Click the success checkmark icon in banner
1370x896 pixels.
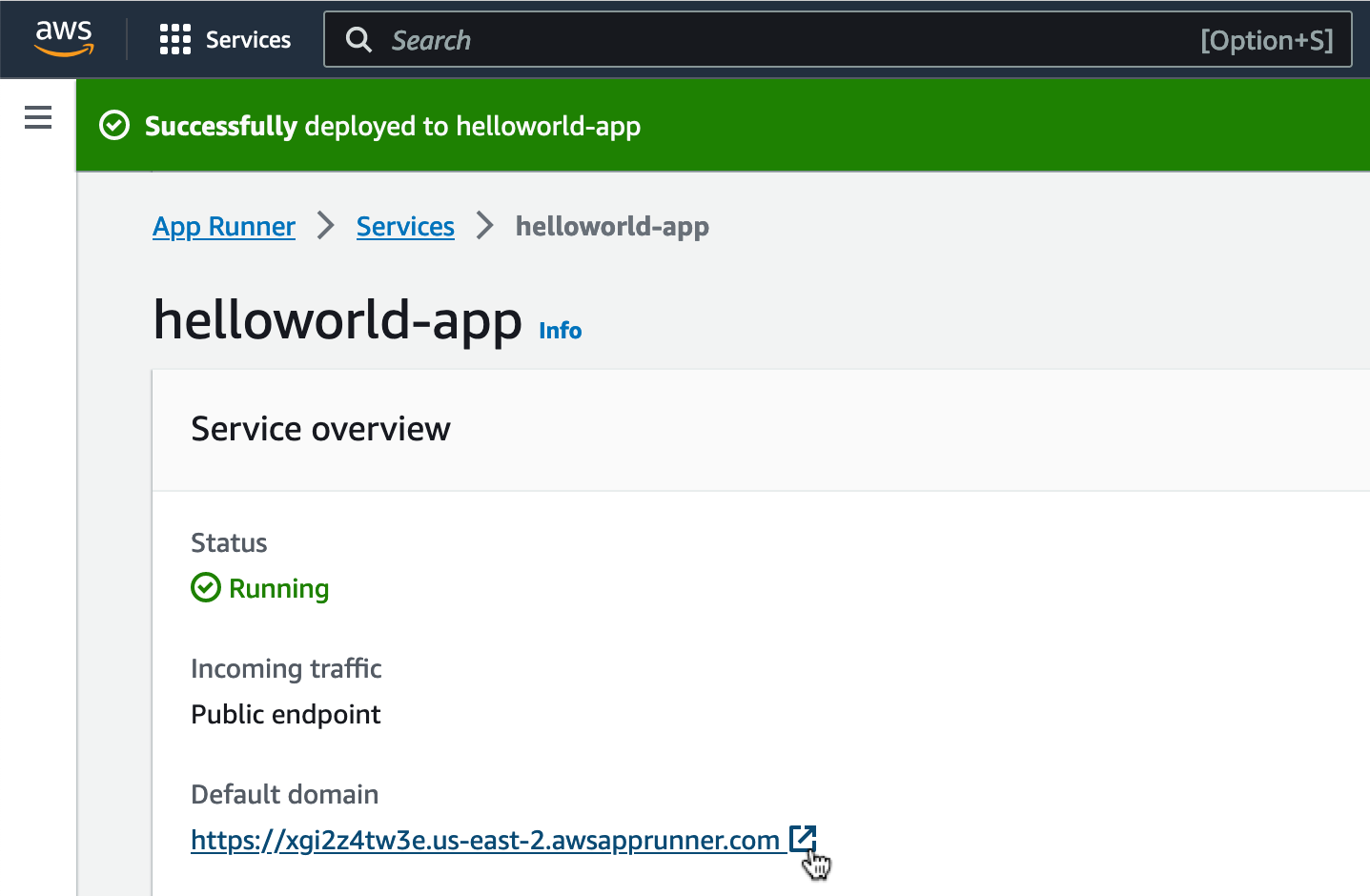(114, 126)
